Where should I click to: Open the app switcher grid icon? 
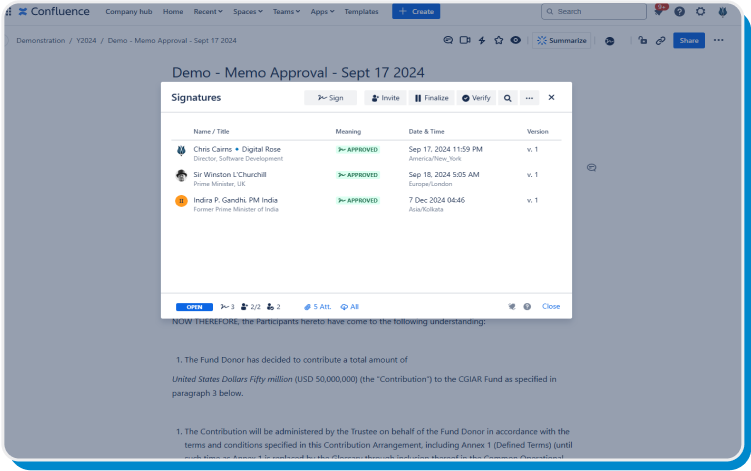[8, 11]
